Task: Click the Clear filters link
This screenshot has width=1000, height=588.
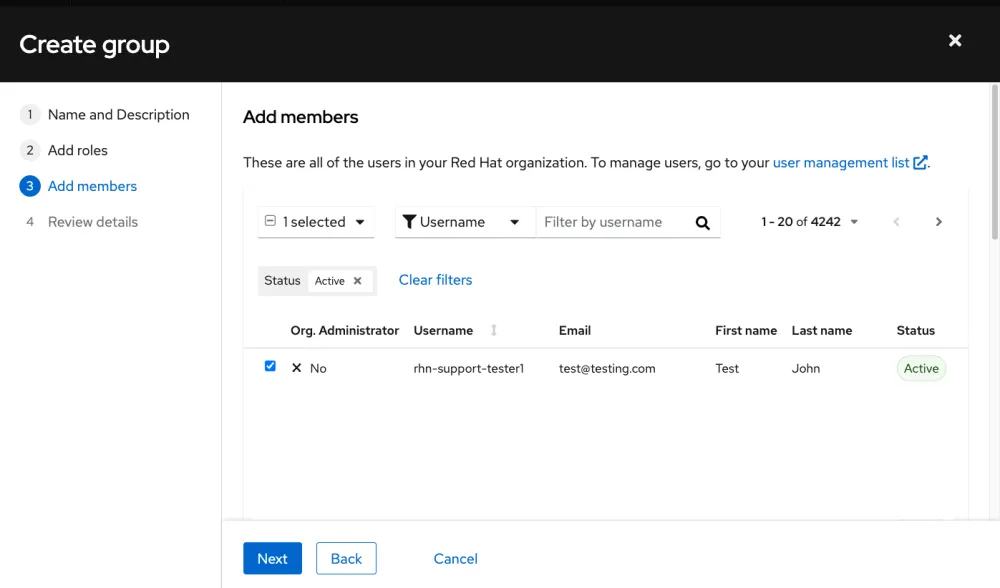Action: [435, 280]
